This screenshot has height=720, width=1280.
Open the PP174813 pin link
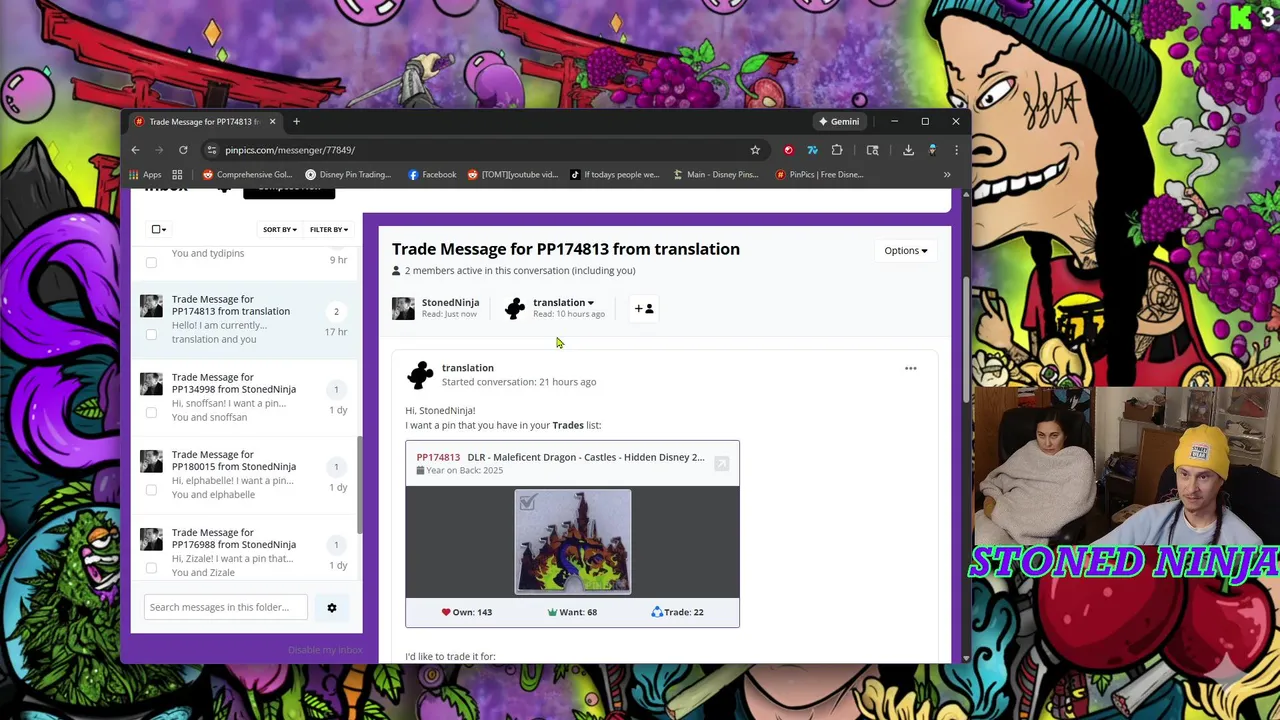click(438, 457)
